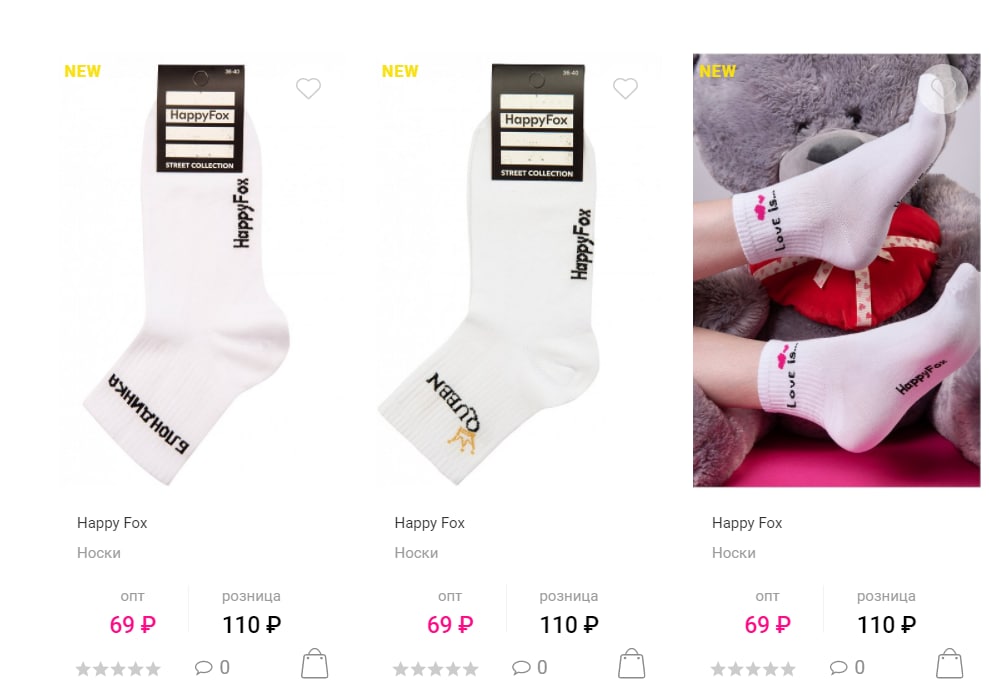Click the star rating of the first product
The image size is (989, 698).
coord(118,669)
